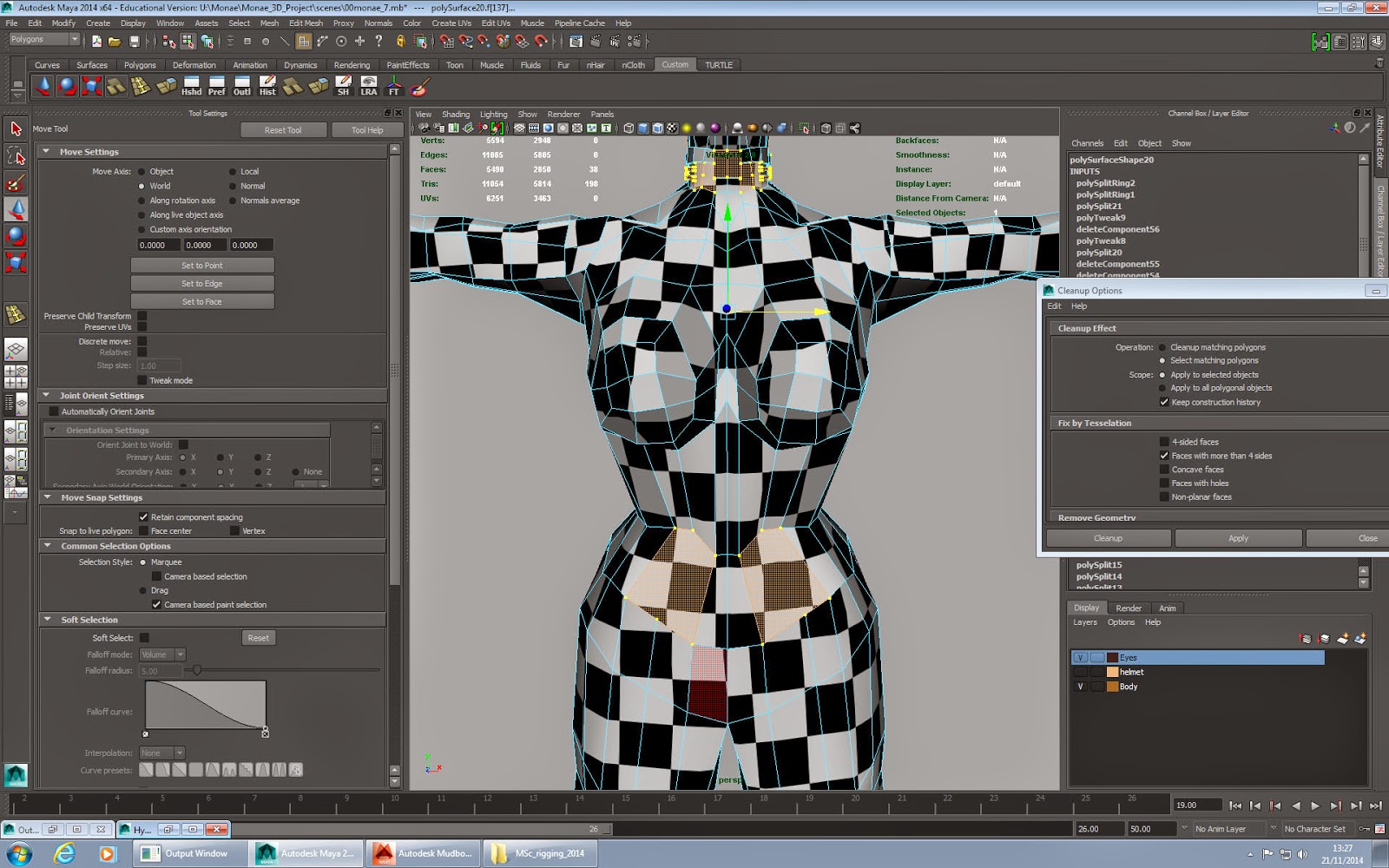Enable the Concave faces checkbox
Viewport: 1389px width, 868px height.
coord(1164,470)
